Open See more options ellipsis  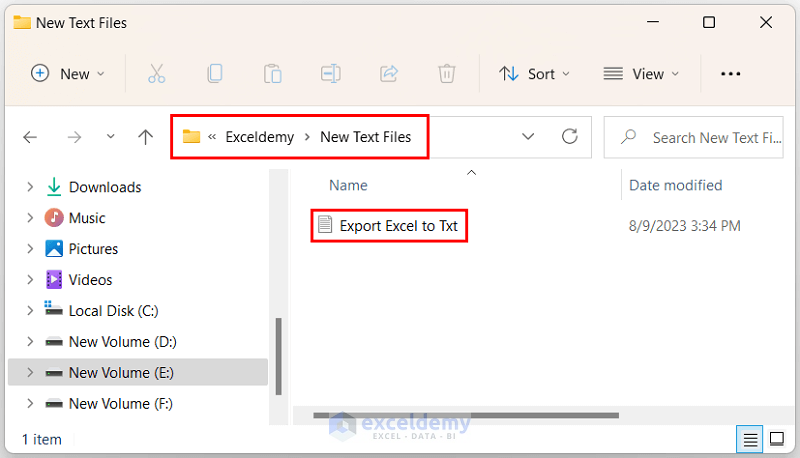731,73
